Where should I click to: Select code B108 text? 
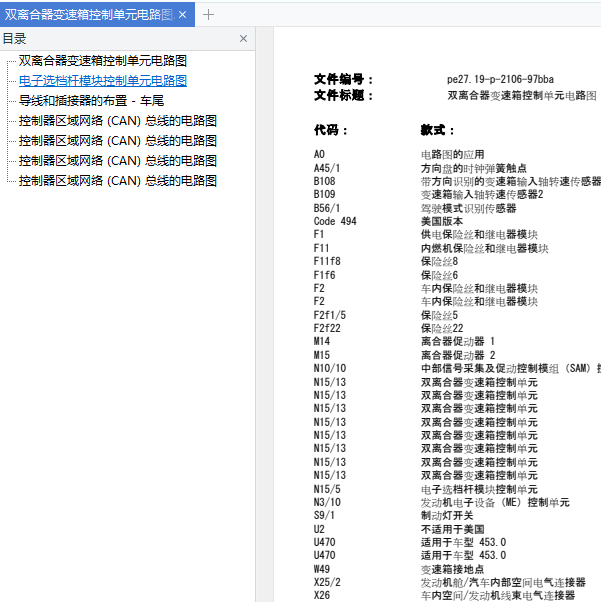click(325, 181)
